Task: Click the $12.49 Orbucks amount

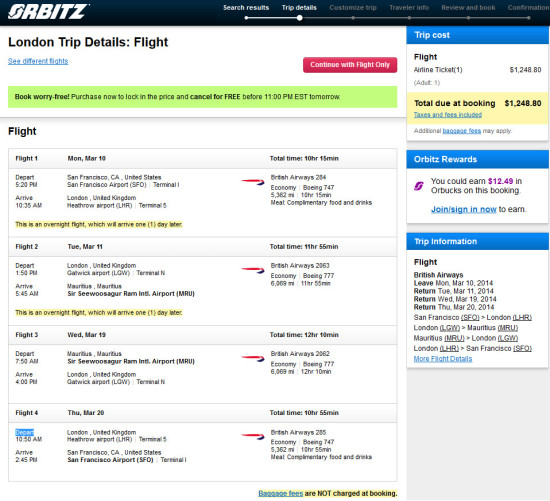Action: [500, 181]
